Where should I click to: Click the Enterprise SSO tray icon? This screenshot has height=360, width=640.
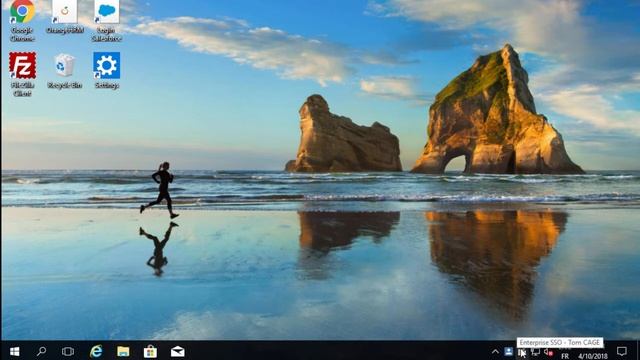522,352
